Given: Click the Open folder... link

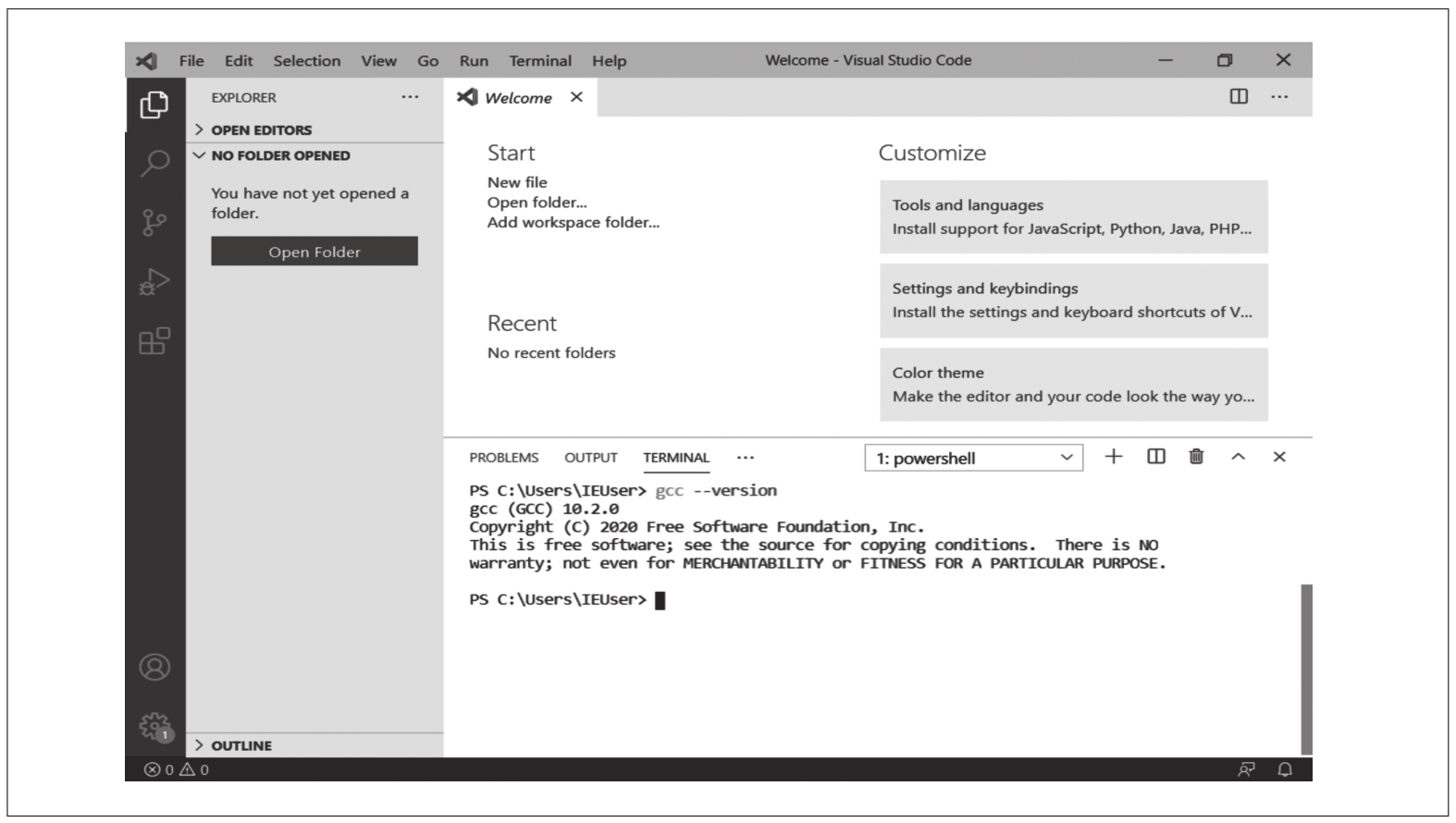Looking at the screenshot, I should coord(537,203).
